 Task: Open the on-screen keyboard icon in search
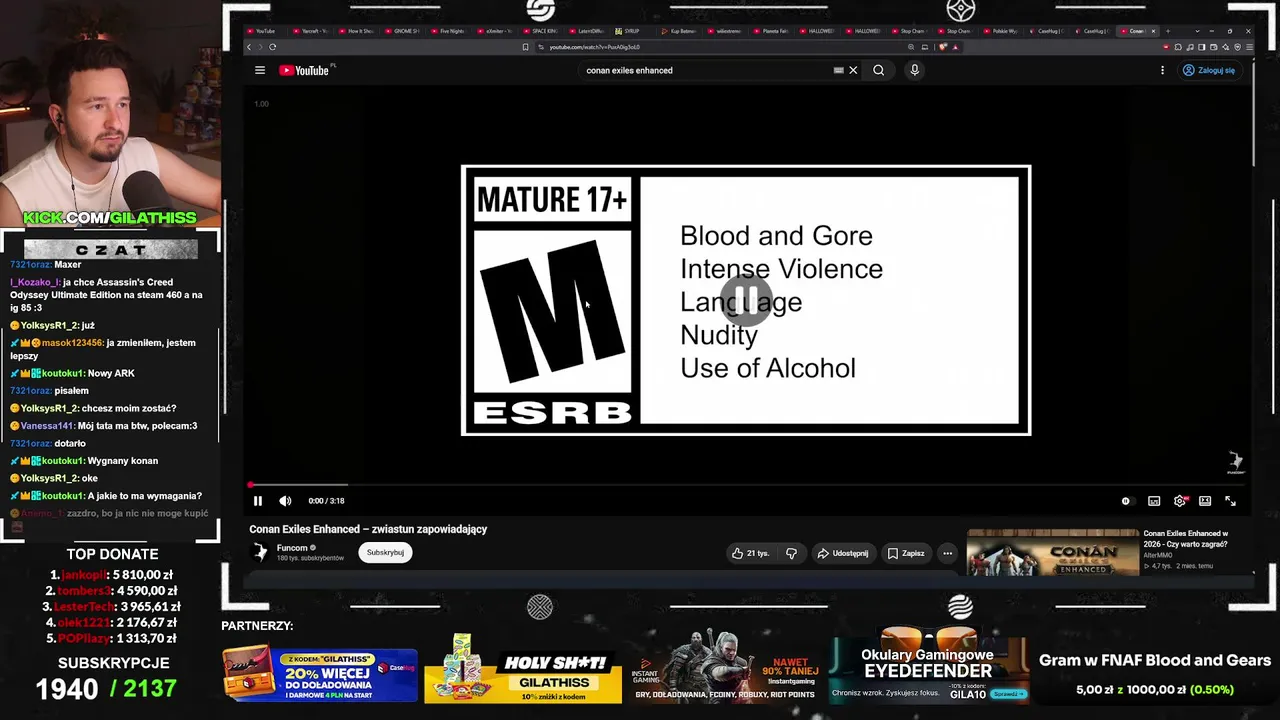(x=839, y=70)
